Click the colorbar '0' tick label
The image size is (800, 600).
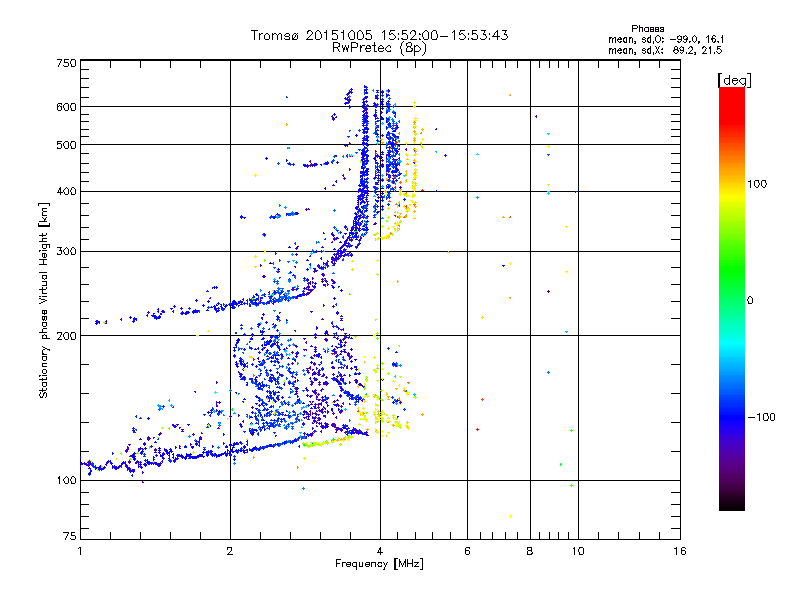point(750,301)
